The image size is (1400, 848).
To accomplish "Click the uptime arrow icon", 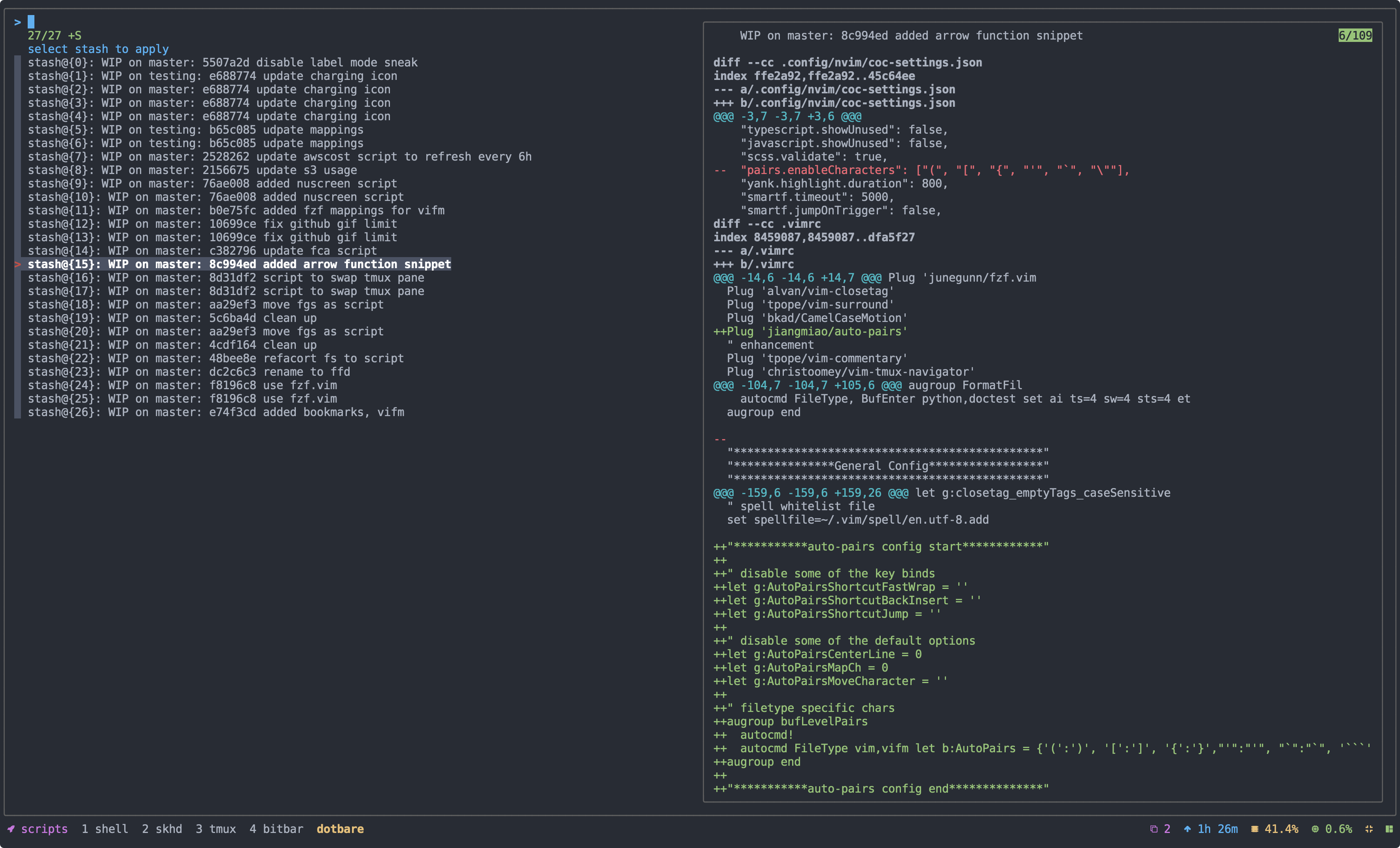I will [x=1187, y=829].
